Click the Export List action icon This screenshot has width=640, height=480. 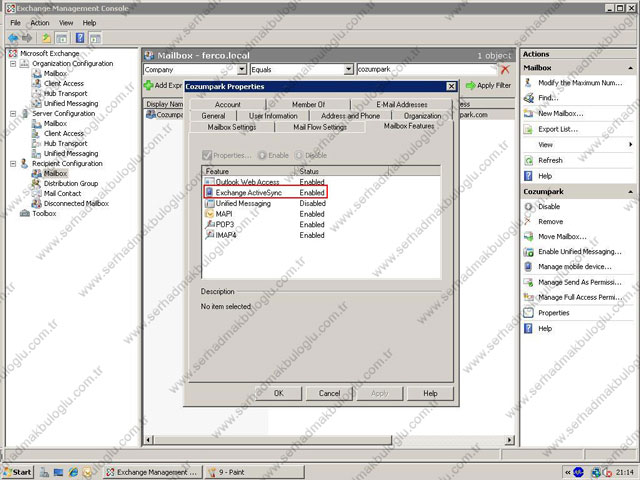[x=529, y=129]
